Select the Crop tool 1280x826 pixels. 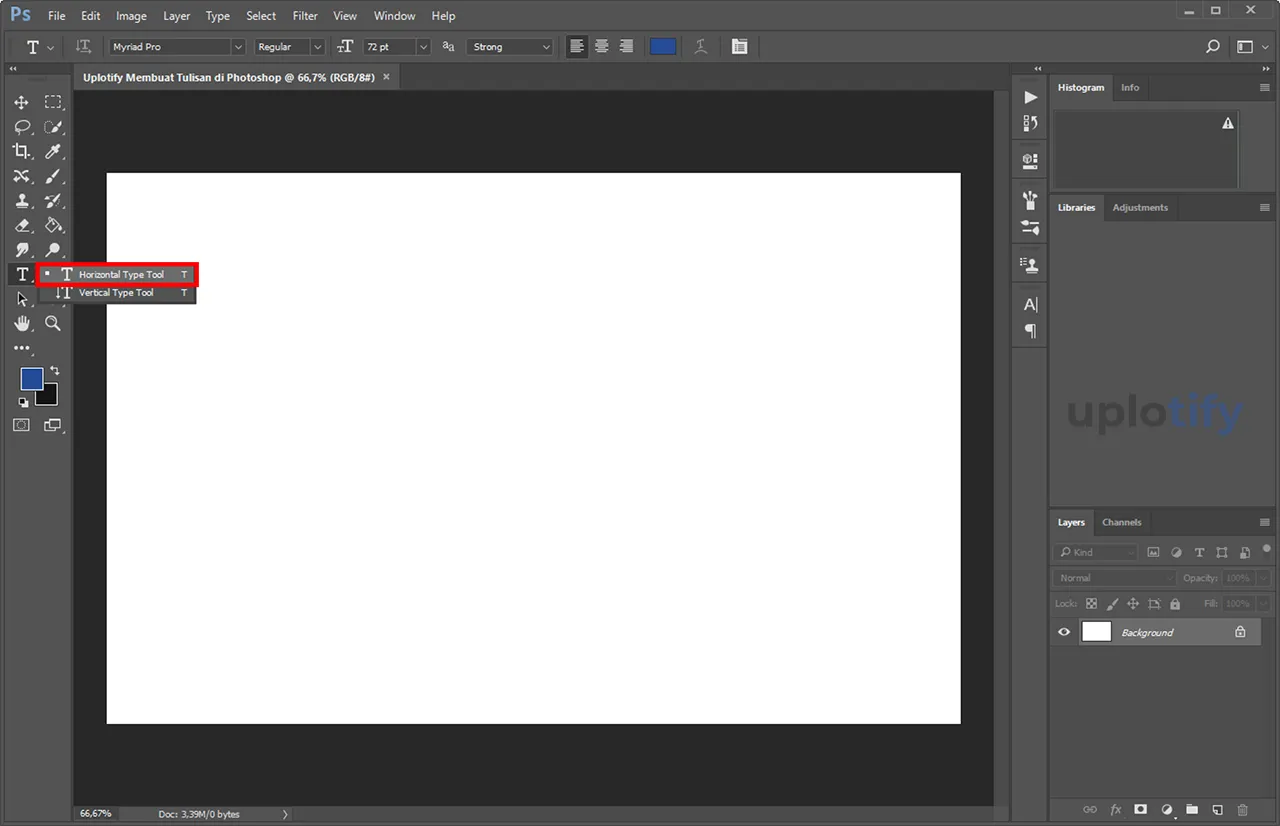click(x=21, y=151)
